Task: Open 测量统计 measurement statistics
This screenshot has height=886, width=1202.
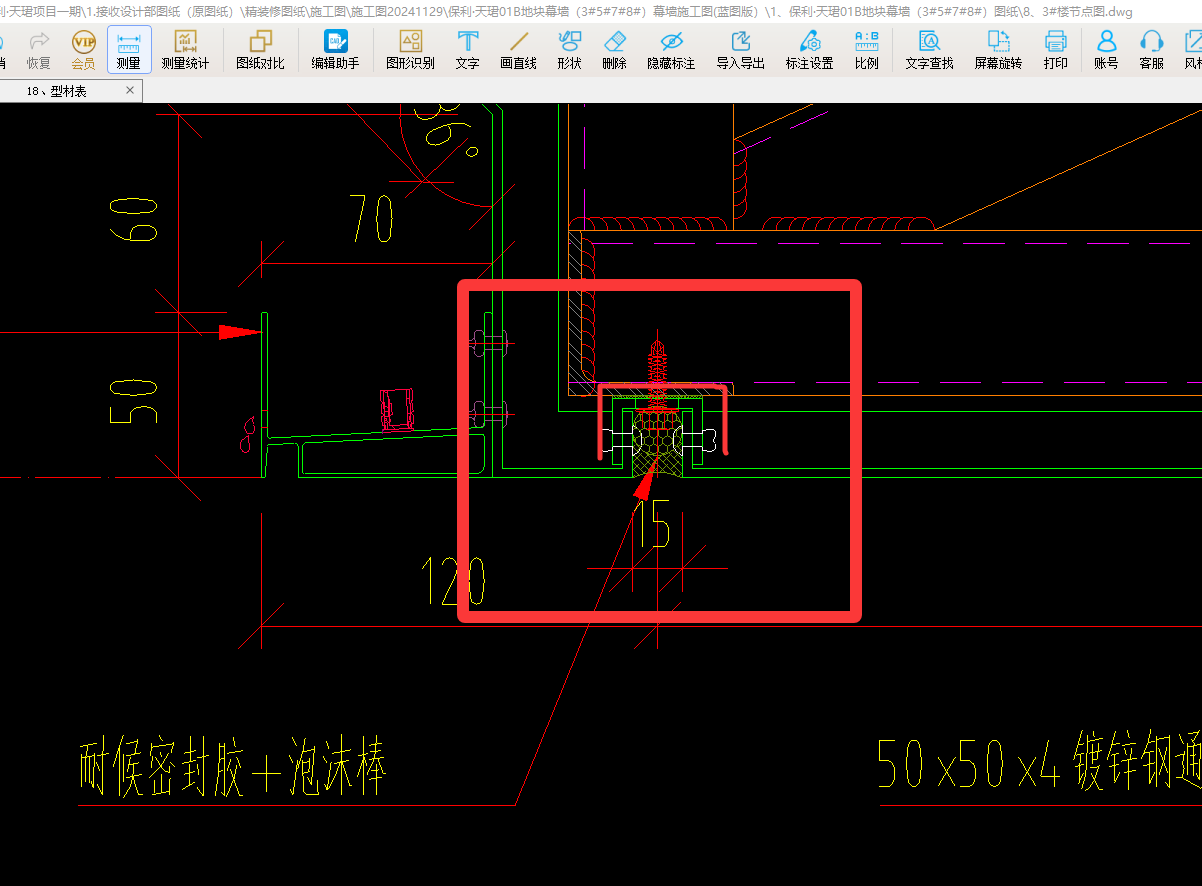Action: click(185, 50)
